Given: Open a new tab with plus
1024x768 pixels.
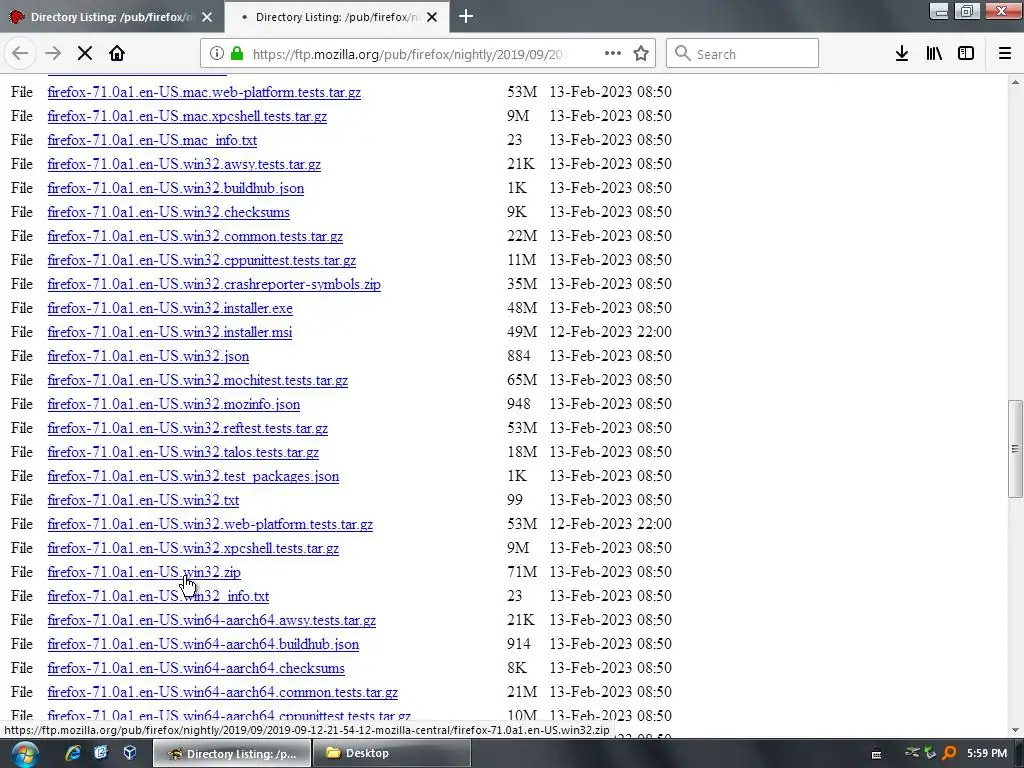Looking at the screenshot, I should [x=466, y=16].
